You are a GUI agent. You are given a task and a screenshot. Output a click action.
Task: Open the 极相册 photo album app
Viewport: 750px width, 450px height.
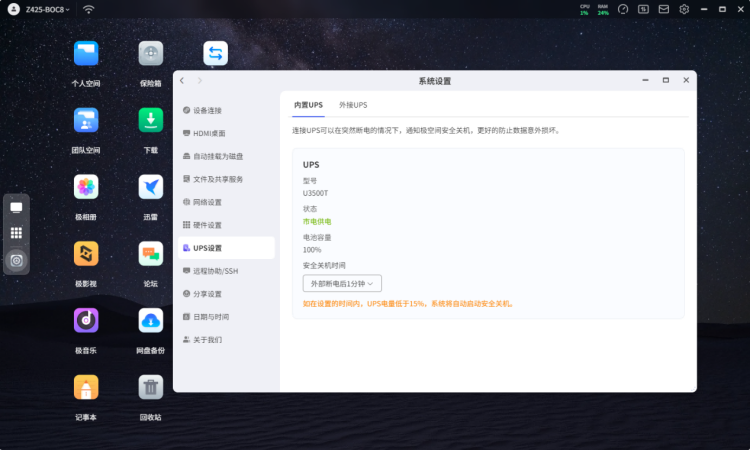(x=86, y=187)
